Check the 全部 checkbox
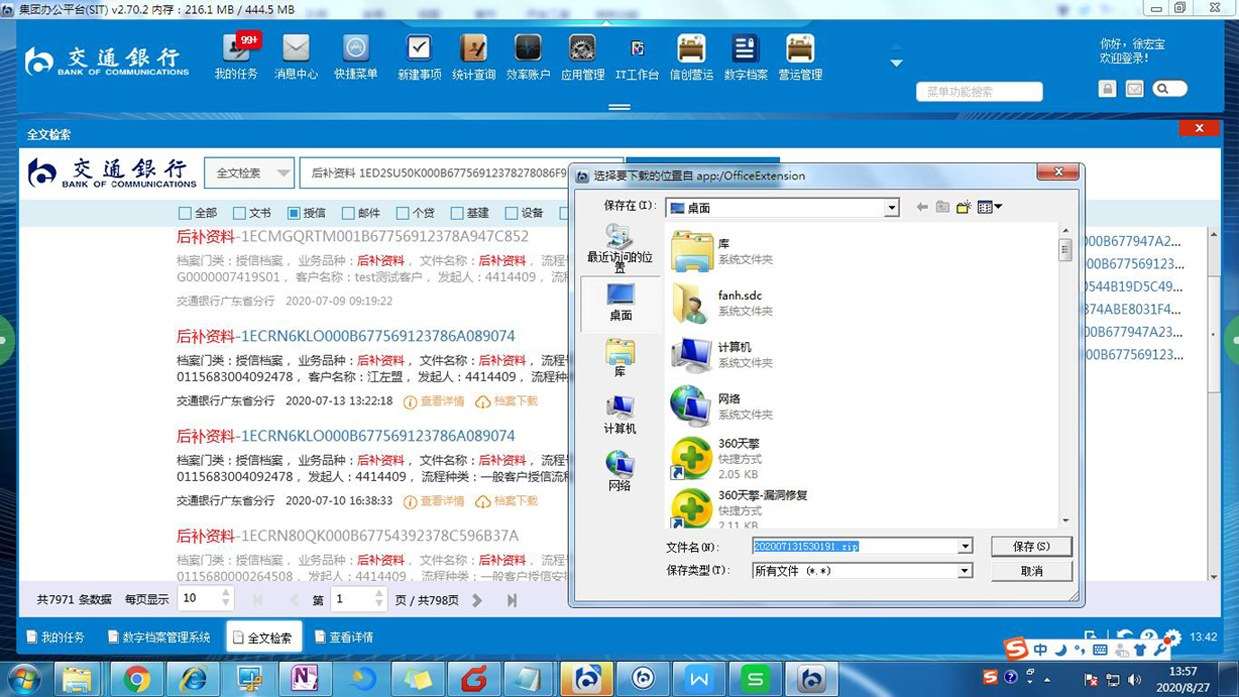Screen dimensions: 1239x697 point(185,213)
